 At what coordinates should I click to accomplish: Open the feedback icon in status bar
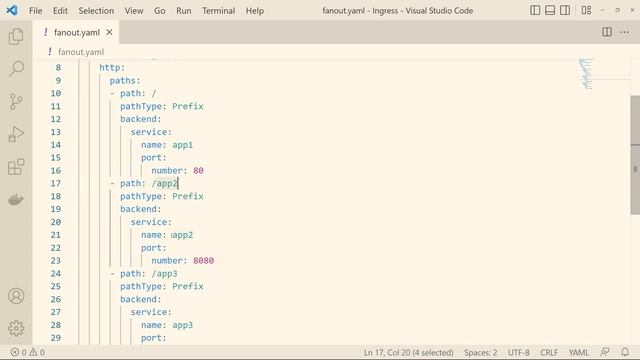[x=605, y=352]
